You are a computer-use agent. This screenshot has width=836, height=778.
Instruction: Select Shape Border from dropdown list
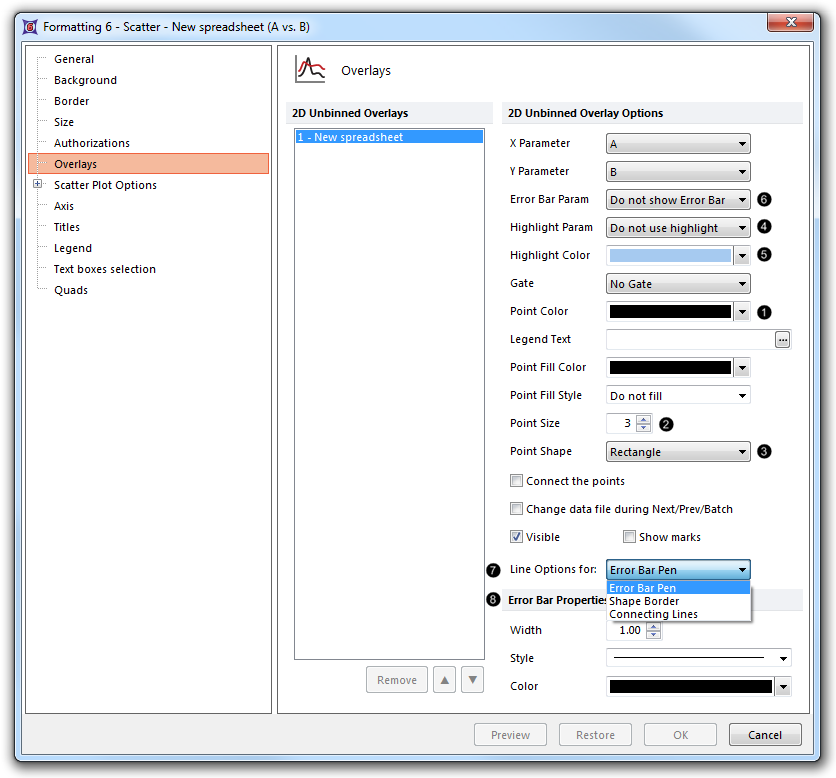pyautogui.click(x=644, y=601)
